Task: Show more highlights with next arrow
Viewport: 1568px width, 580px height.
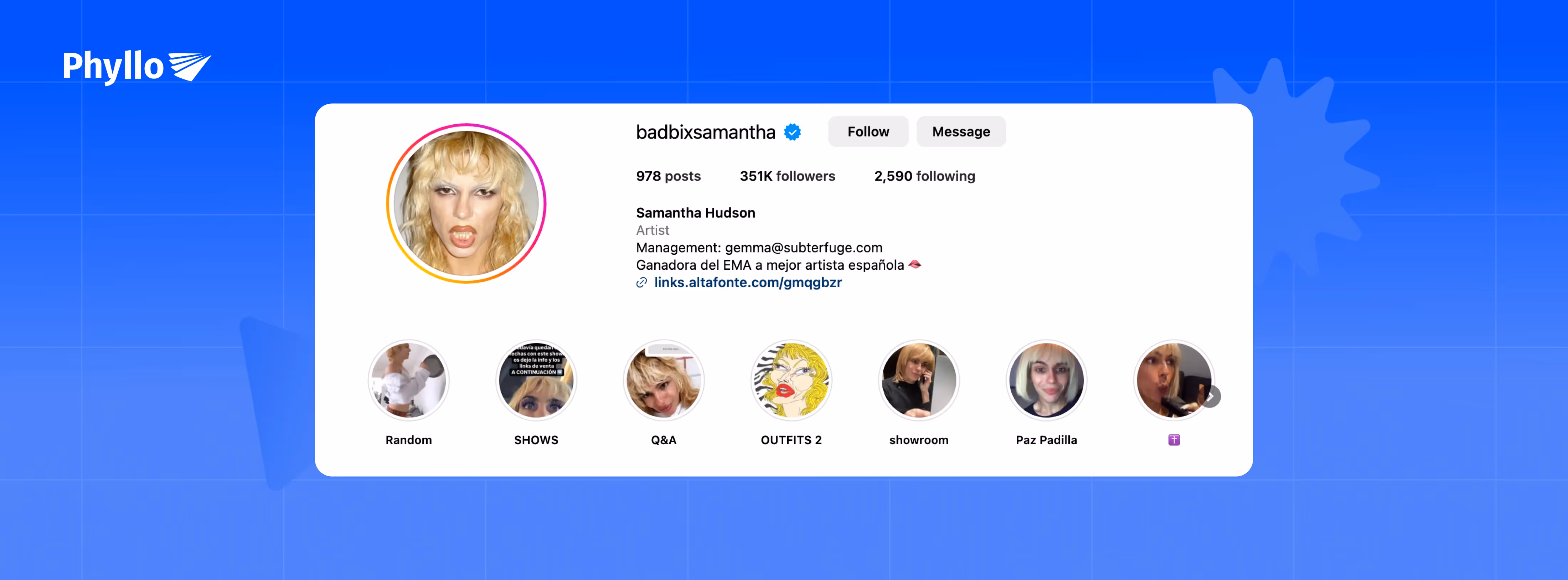Action: [x=1211, y=397]
